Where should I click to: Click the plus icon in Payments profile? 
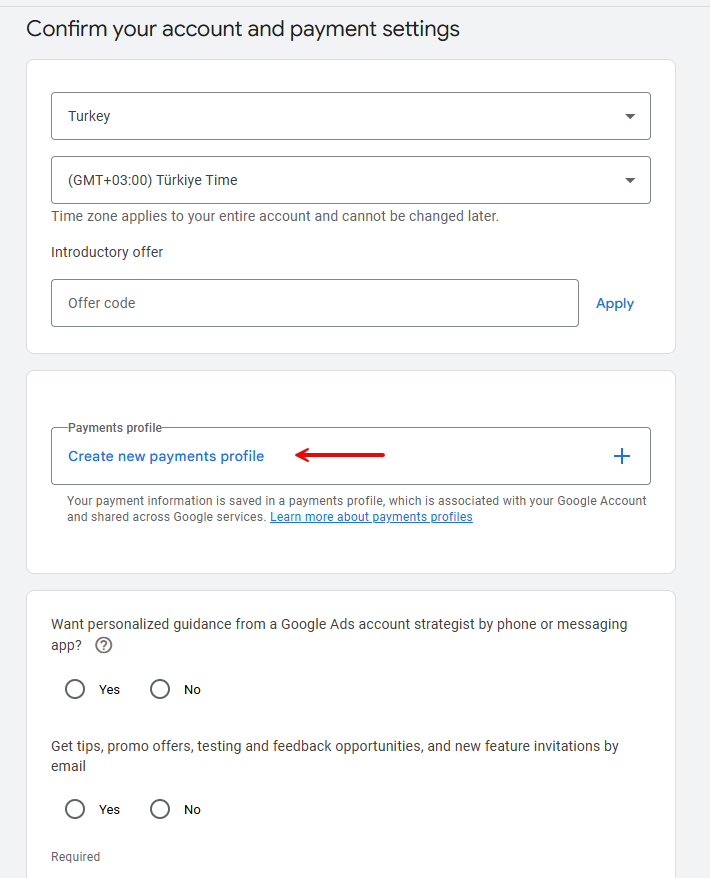621,456
